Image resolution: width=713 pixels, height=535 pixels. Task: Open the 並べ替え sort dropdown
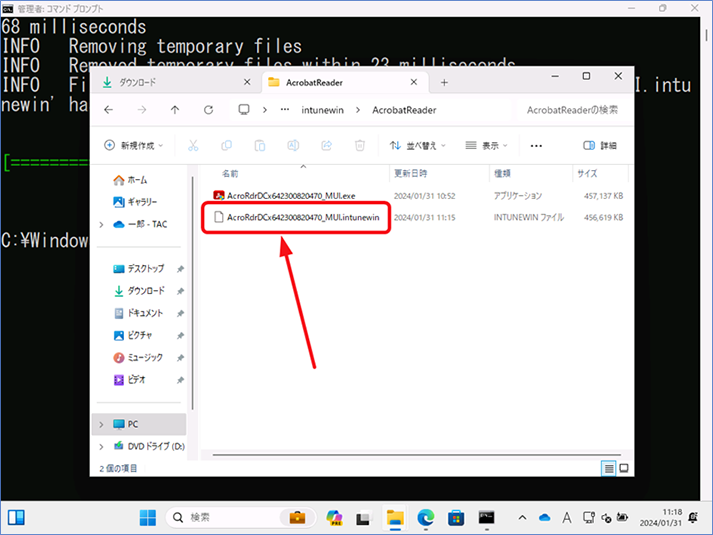pyautogui.click(x=417, y=145)
